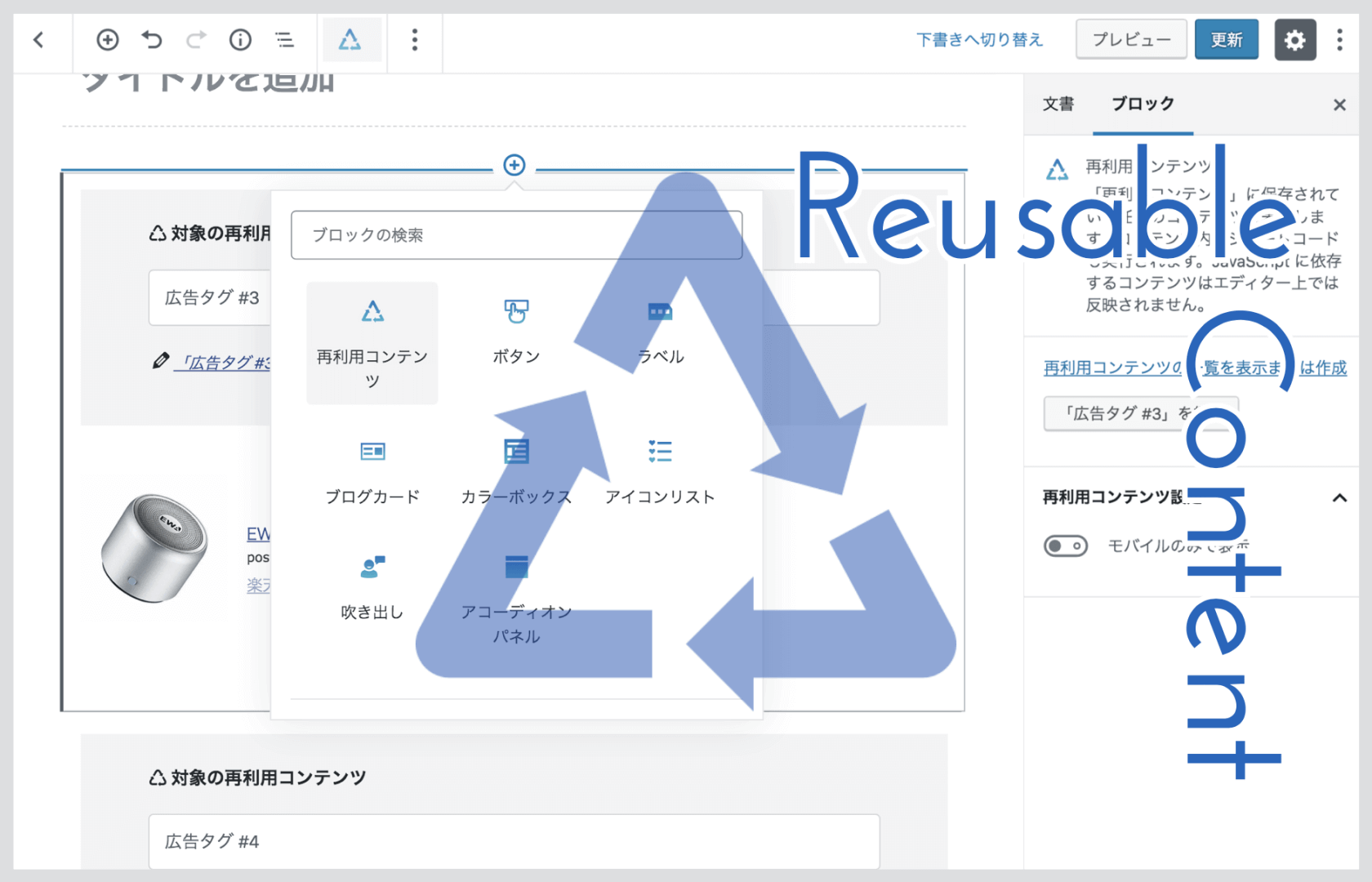This screenshot has height=882, width=1372.
Task: Go back using the left arrow icon
Action: point(38,39)
